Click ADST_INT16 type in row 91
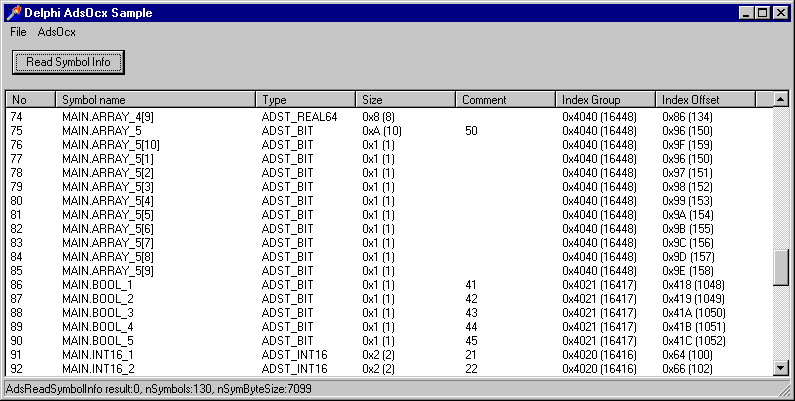The image size is (795, 401). [x=295, y=355]
